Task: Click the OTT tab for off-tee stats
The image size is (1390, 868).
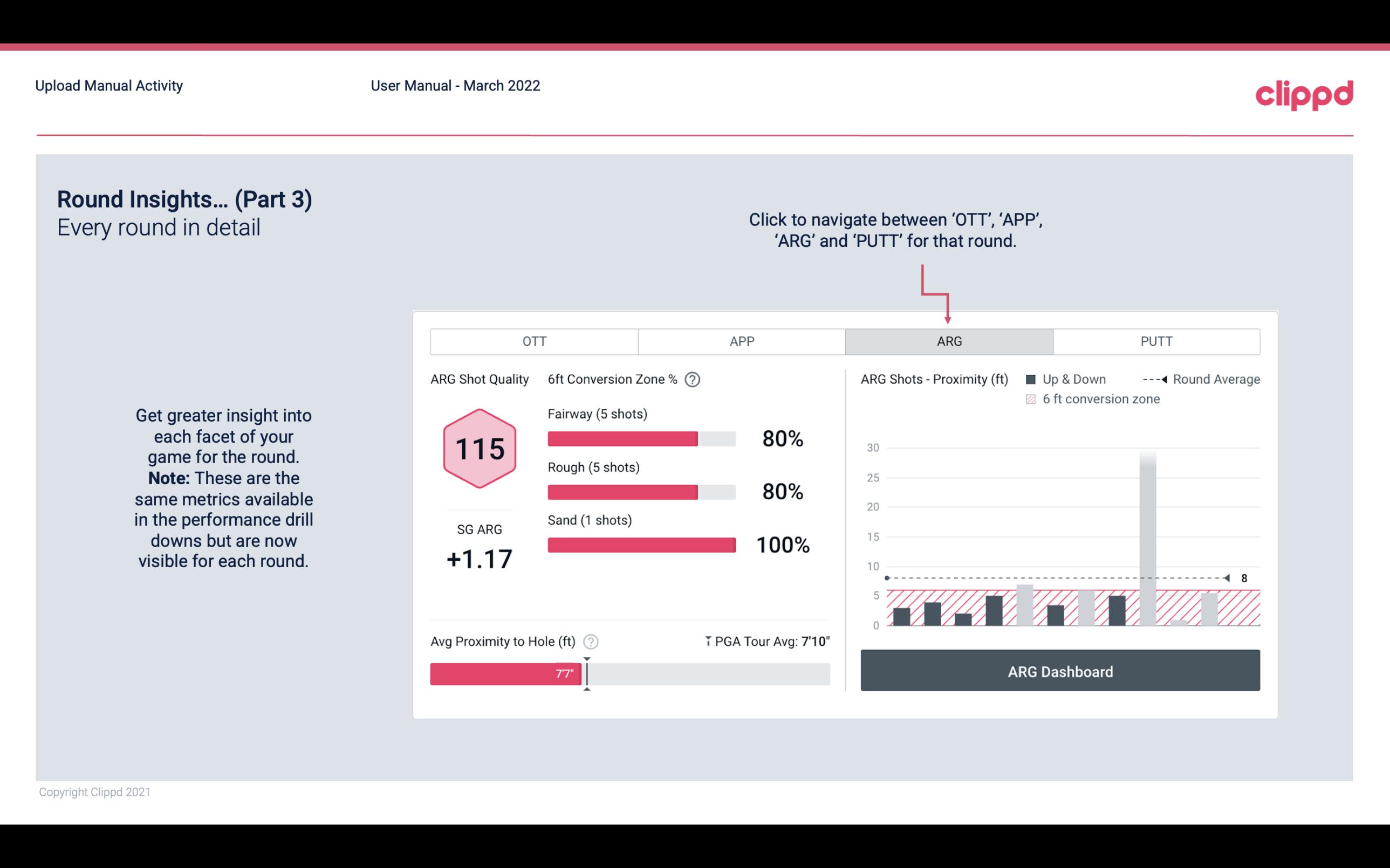Action: click(534, 342)
